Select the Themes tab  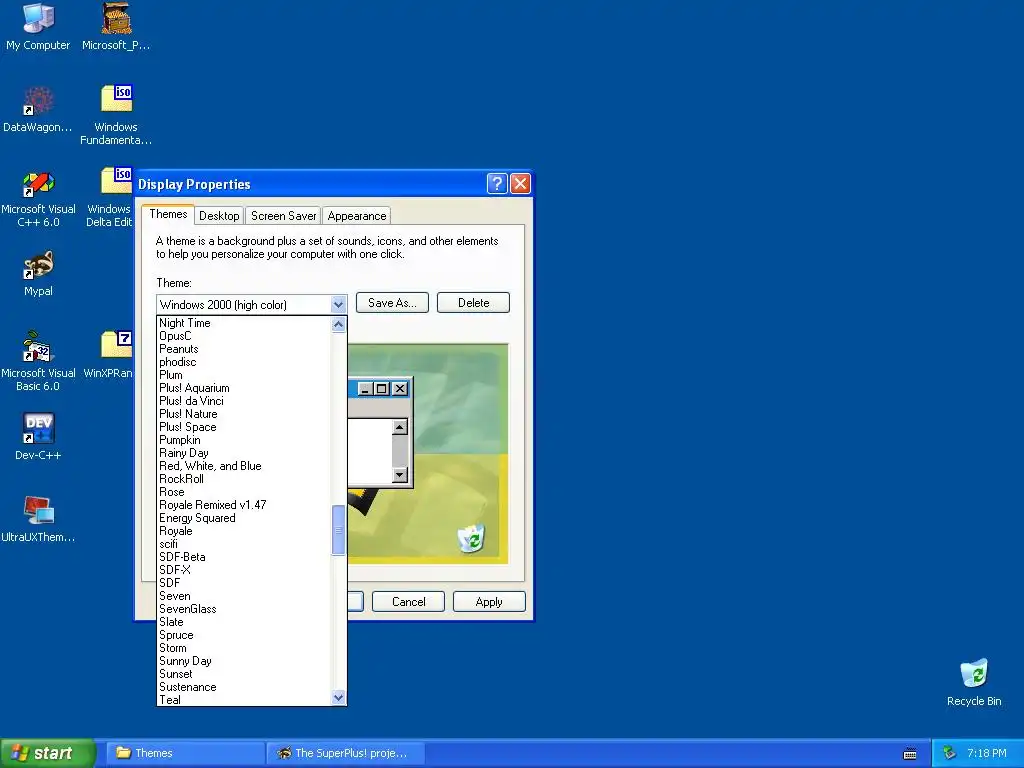[168, 214]
